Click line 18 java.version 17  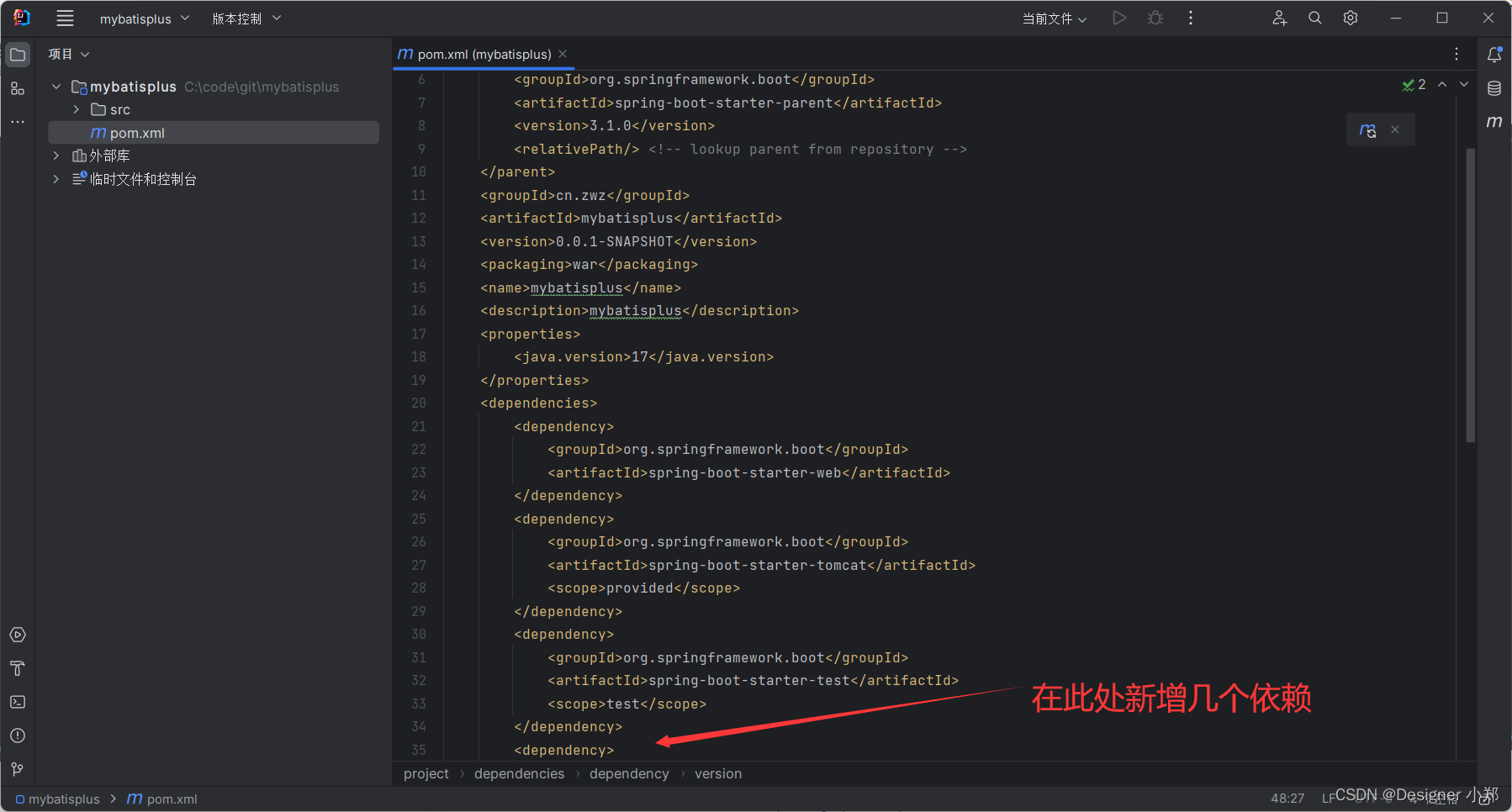643,357
